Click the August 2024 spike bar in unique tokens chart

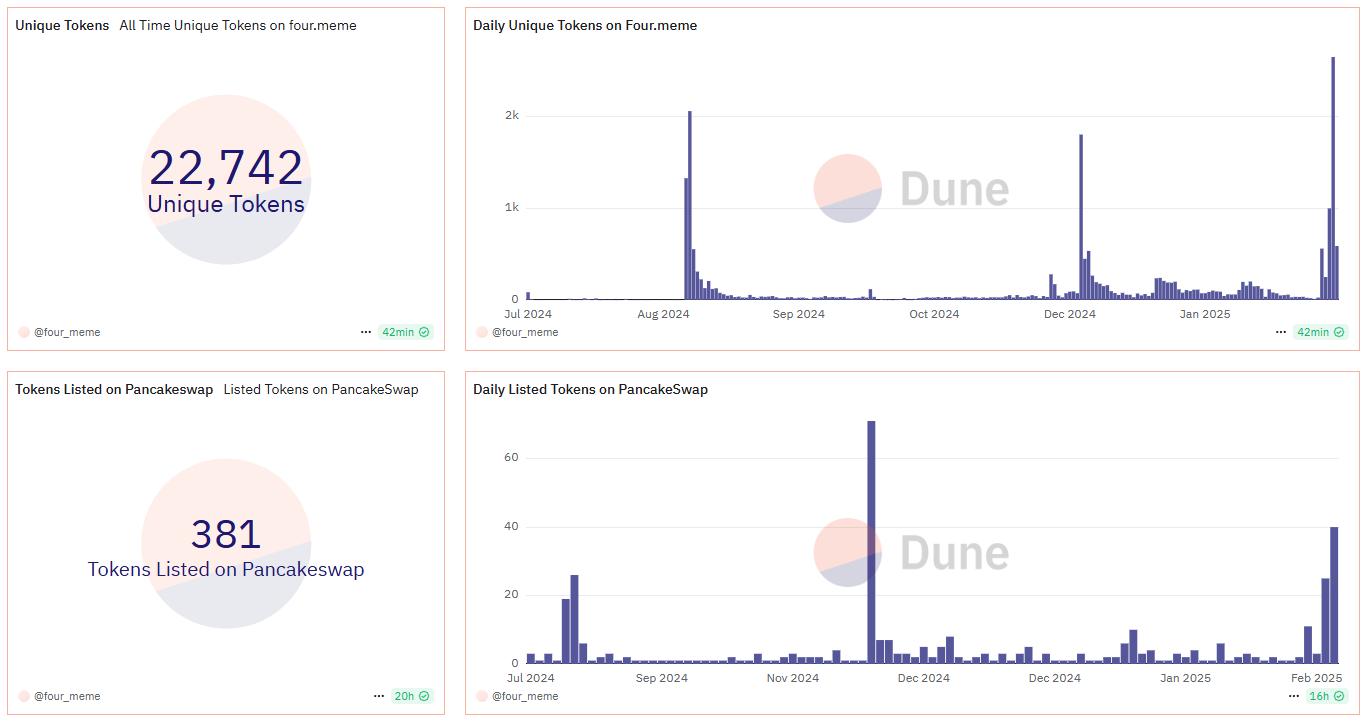[690, 205]
